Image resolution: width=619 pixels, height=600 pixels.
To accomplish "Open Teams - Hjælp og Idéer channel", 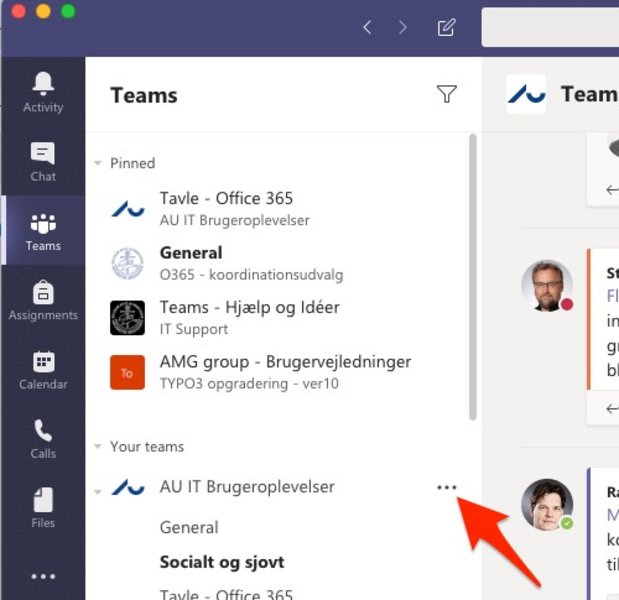I will [280, 318].
